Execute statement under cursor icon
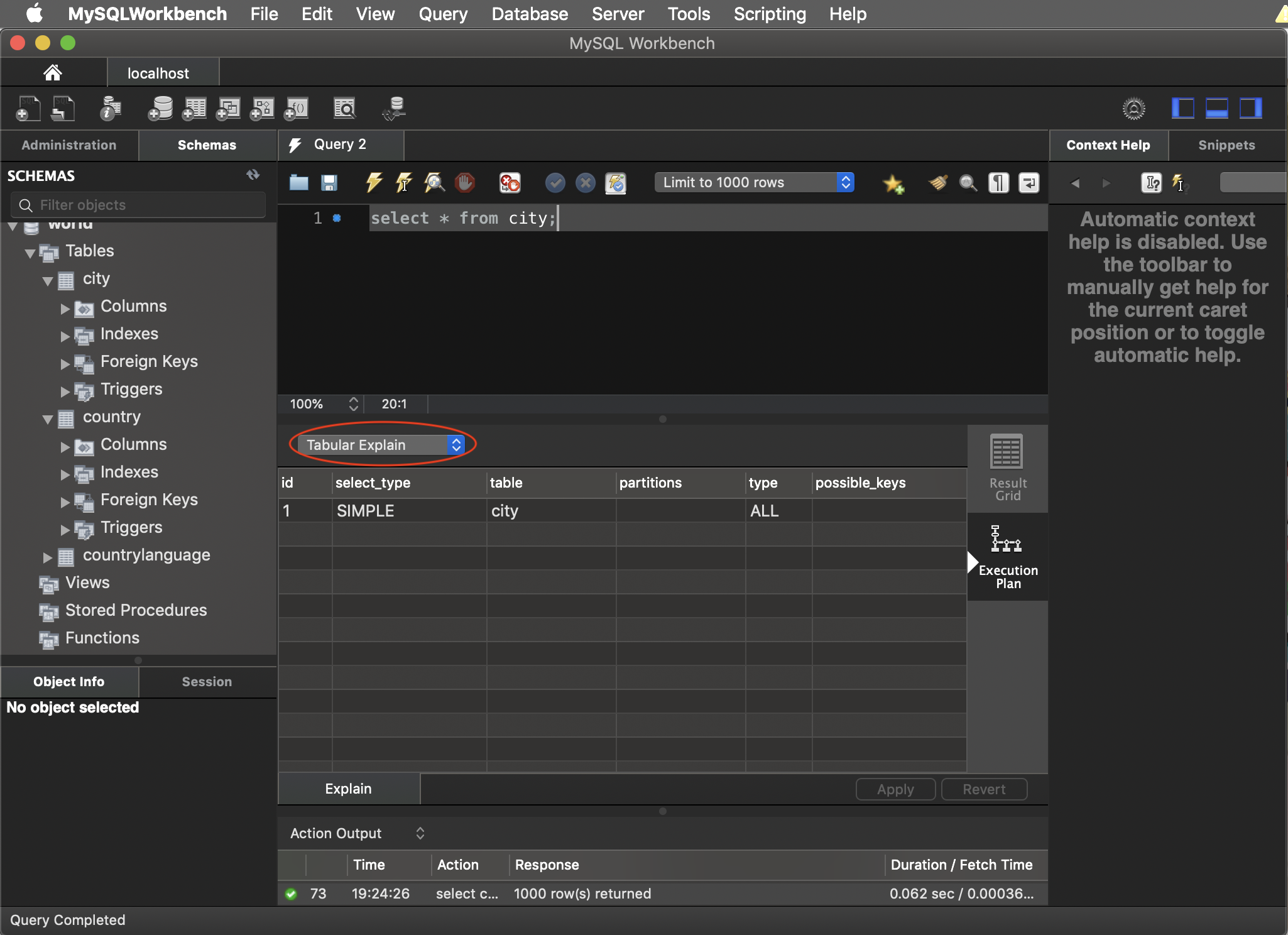Screen dimensions: 1288x935 click(404, 183)
